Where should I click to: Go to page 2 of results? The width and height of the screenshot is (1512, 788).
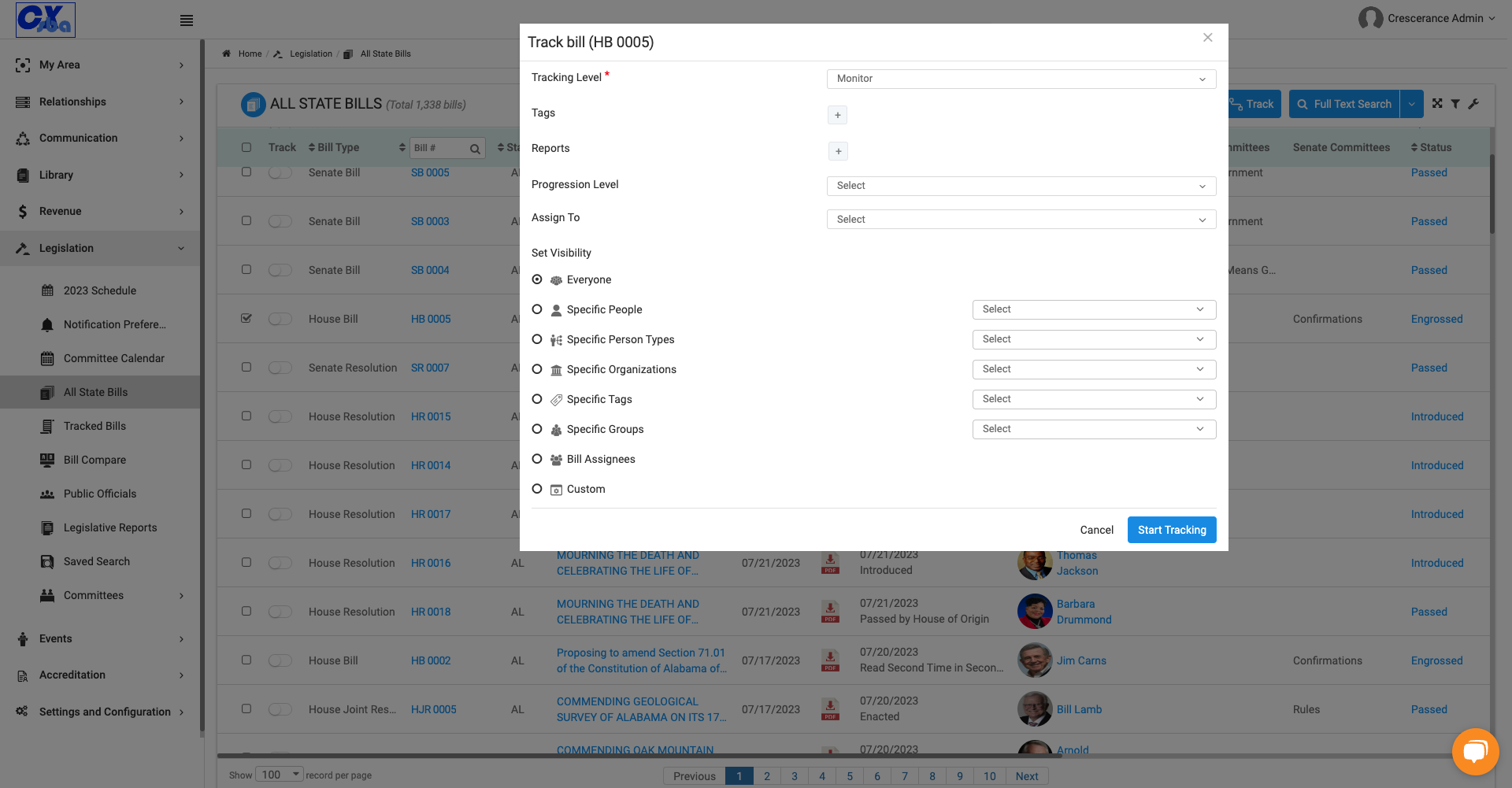pos(767,776)
